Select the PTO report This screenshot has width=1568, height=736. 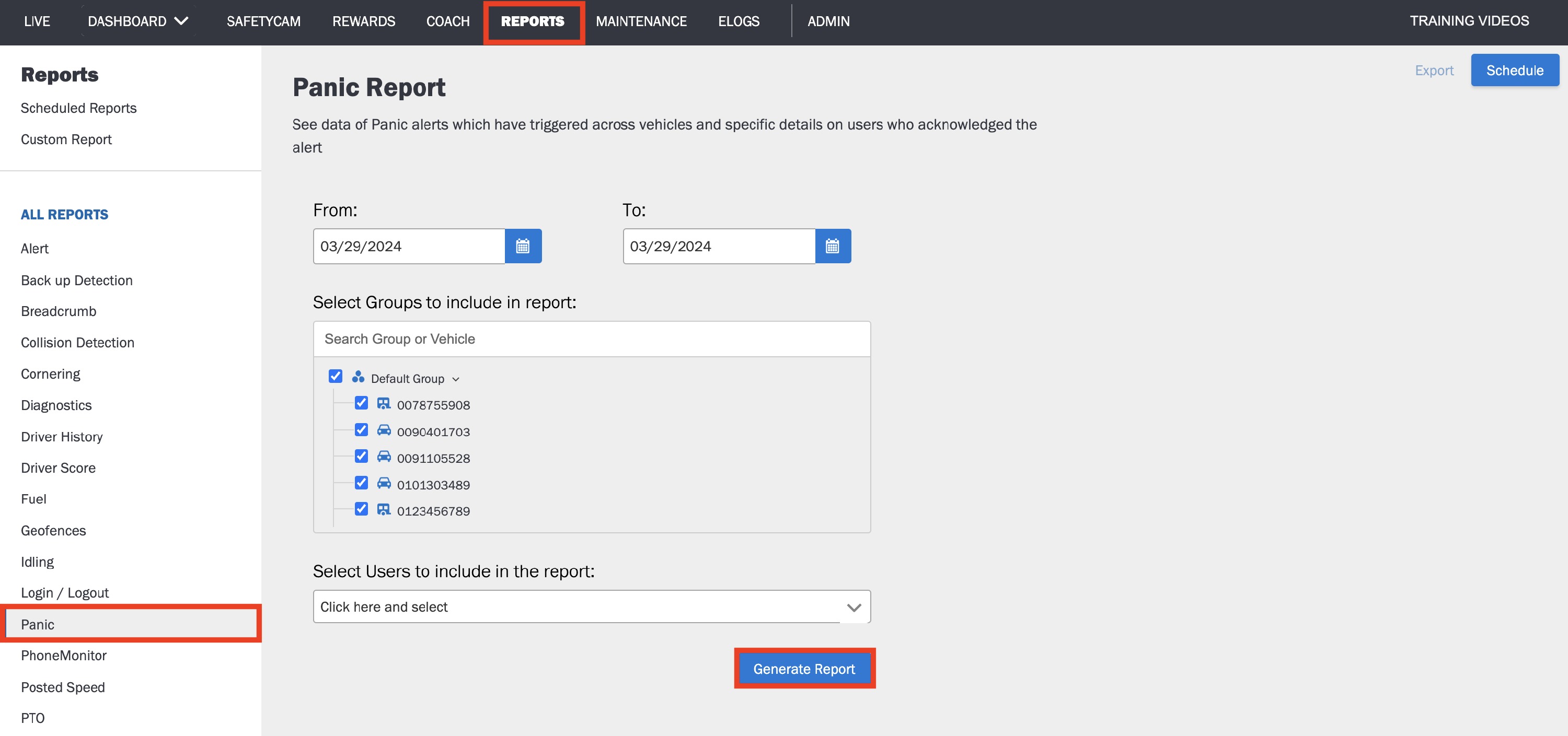point(32,718)
